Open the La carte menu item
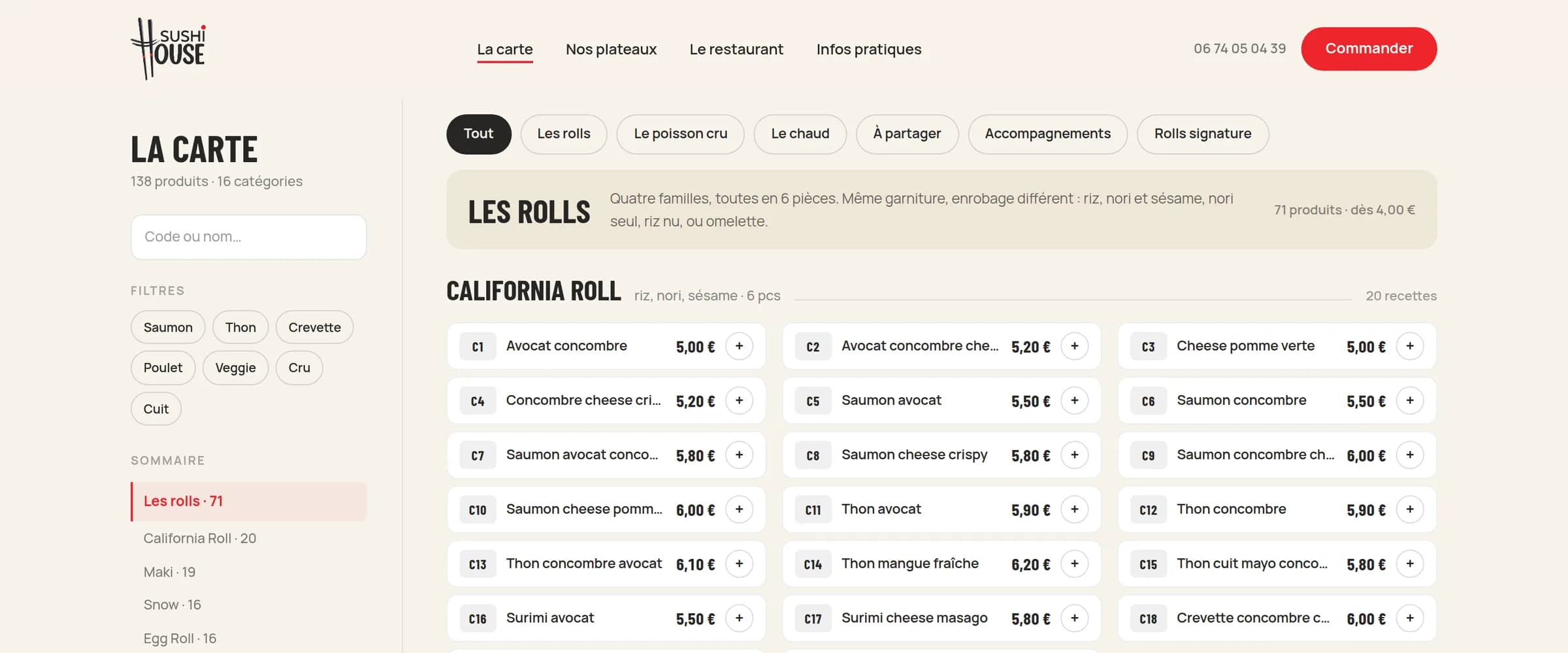The width and height of the screenshot is (1568, 653). pos(505,50)
